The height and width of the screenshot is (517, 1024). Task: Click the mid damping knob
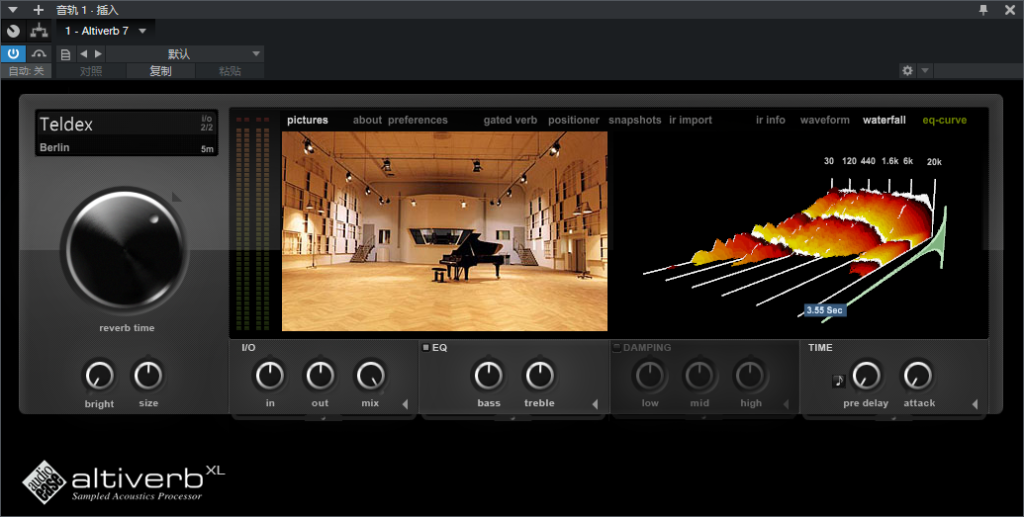pos(699,375)
